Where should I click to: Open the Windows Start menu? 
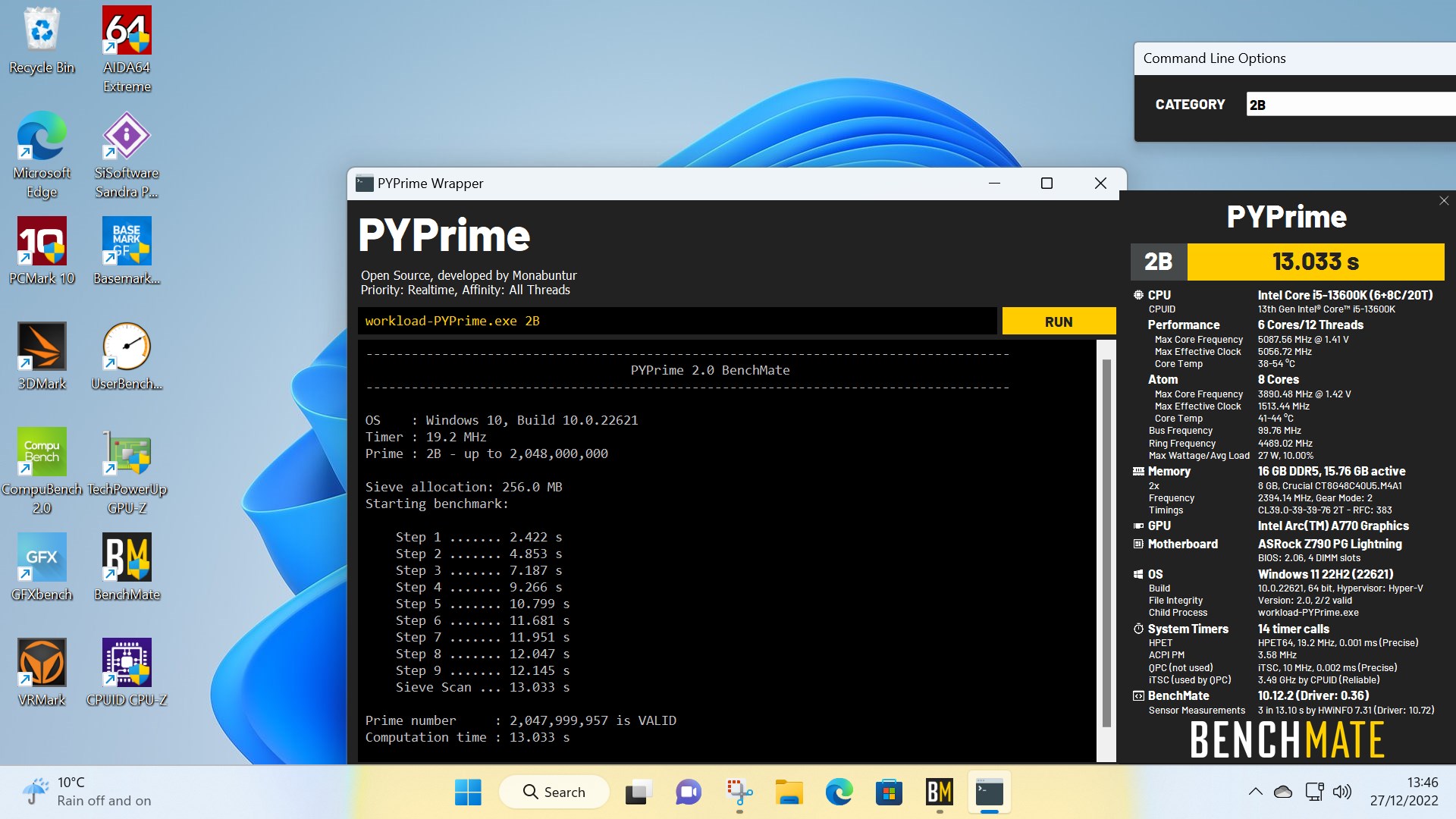pos(468,792)
